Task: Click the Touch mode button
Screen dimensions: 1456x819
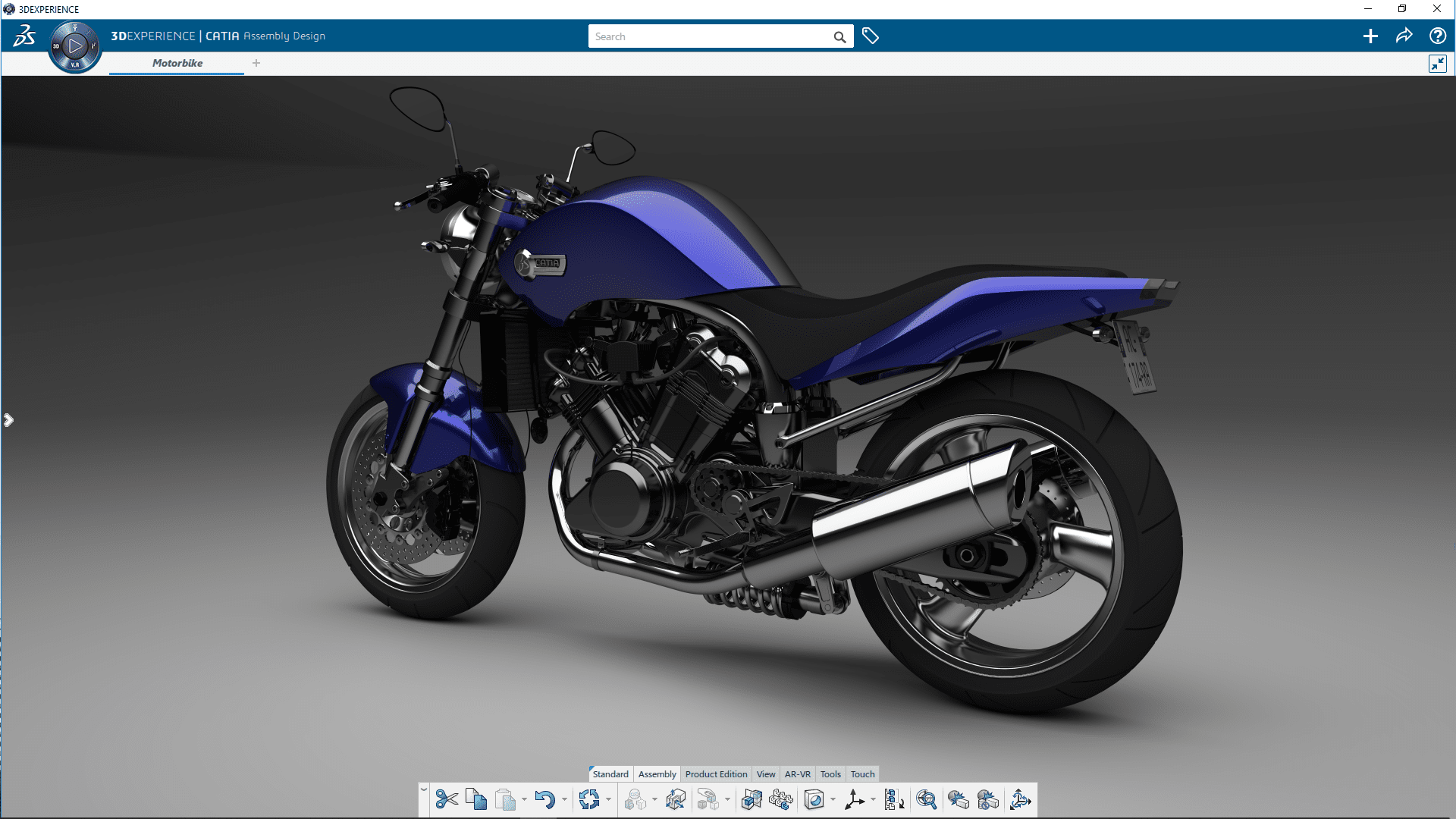Action: [x=861, y=773]
